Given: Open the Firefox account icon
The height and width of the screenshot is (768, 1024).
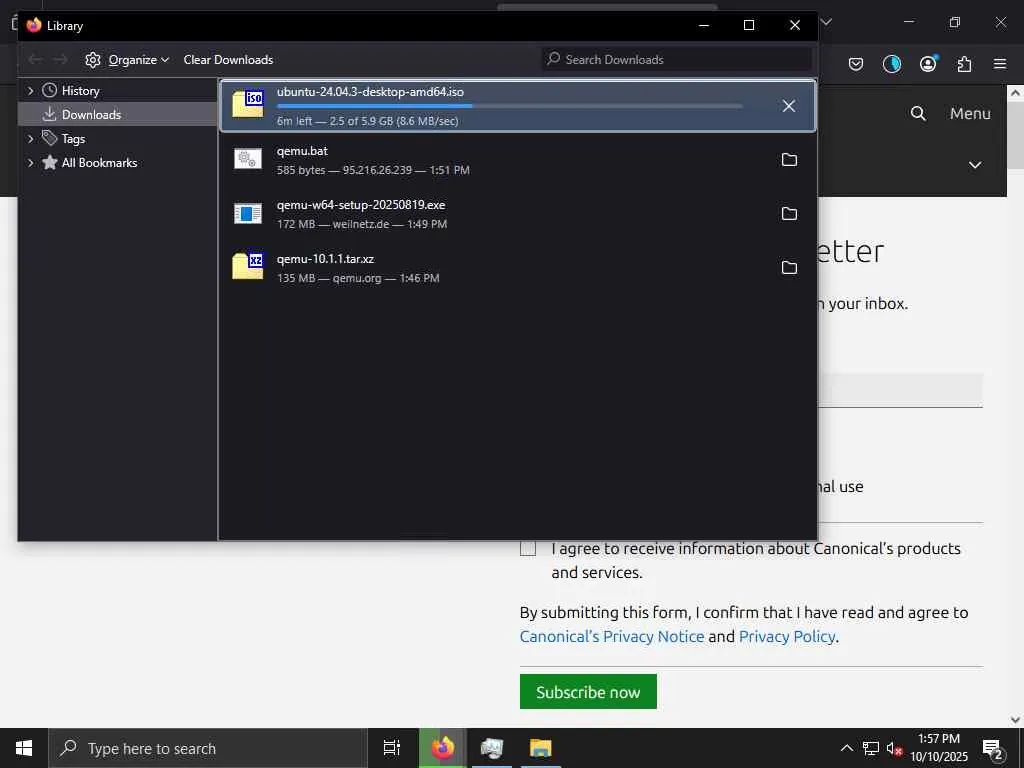Looking at the screenshot, I should (x=928, y=63).
